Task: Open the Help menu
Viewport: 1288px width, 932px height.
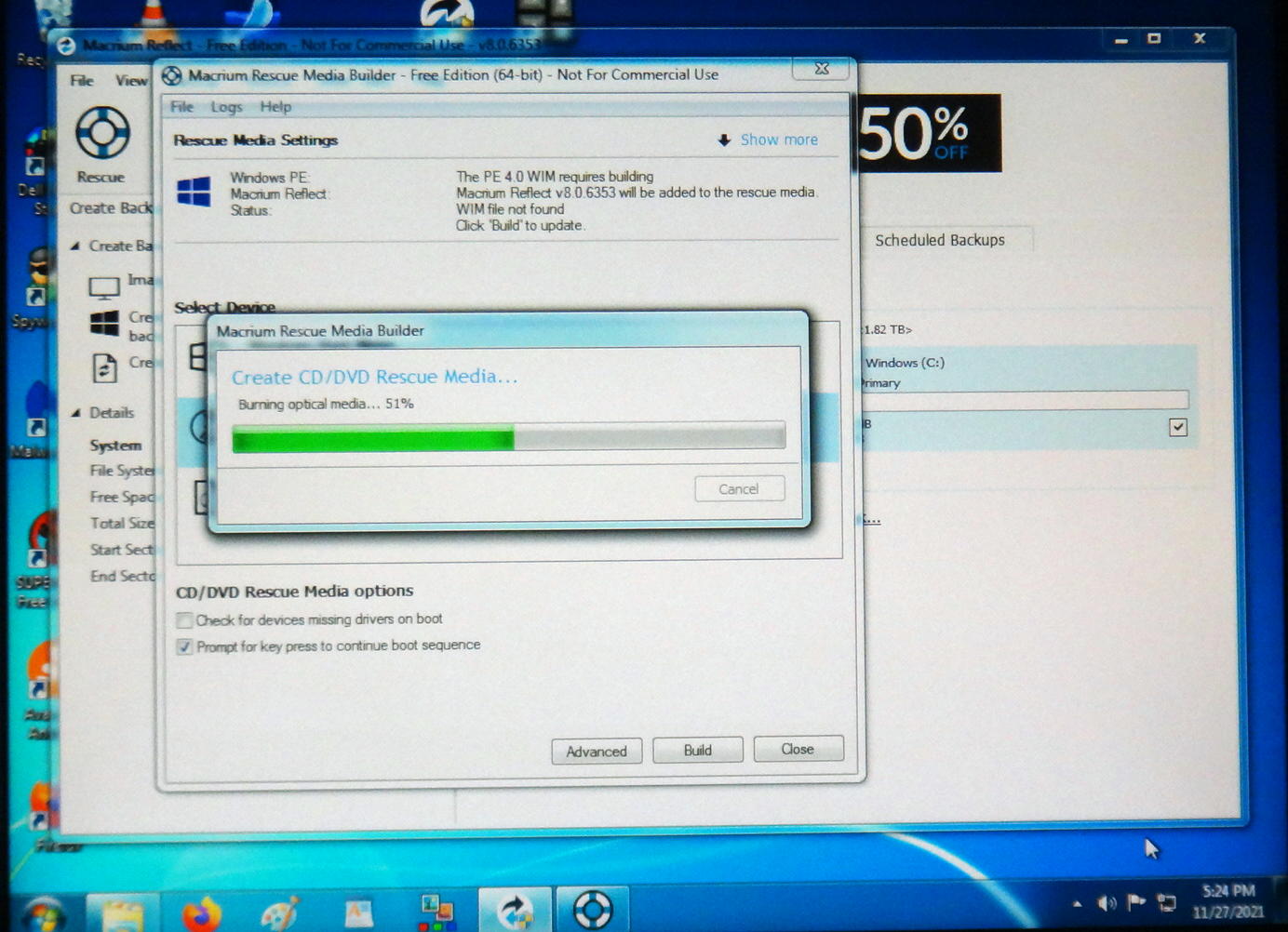Action: pyautogui.click(x=275, y=107)
